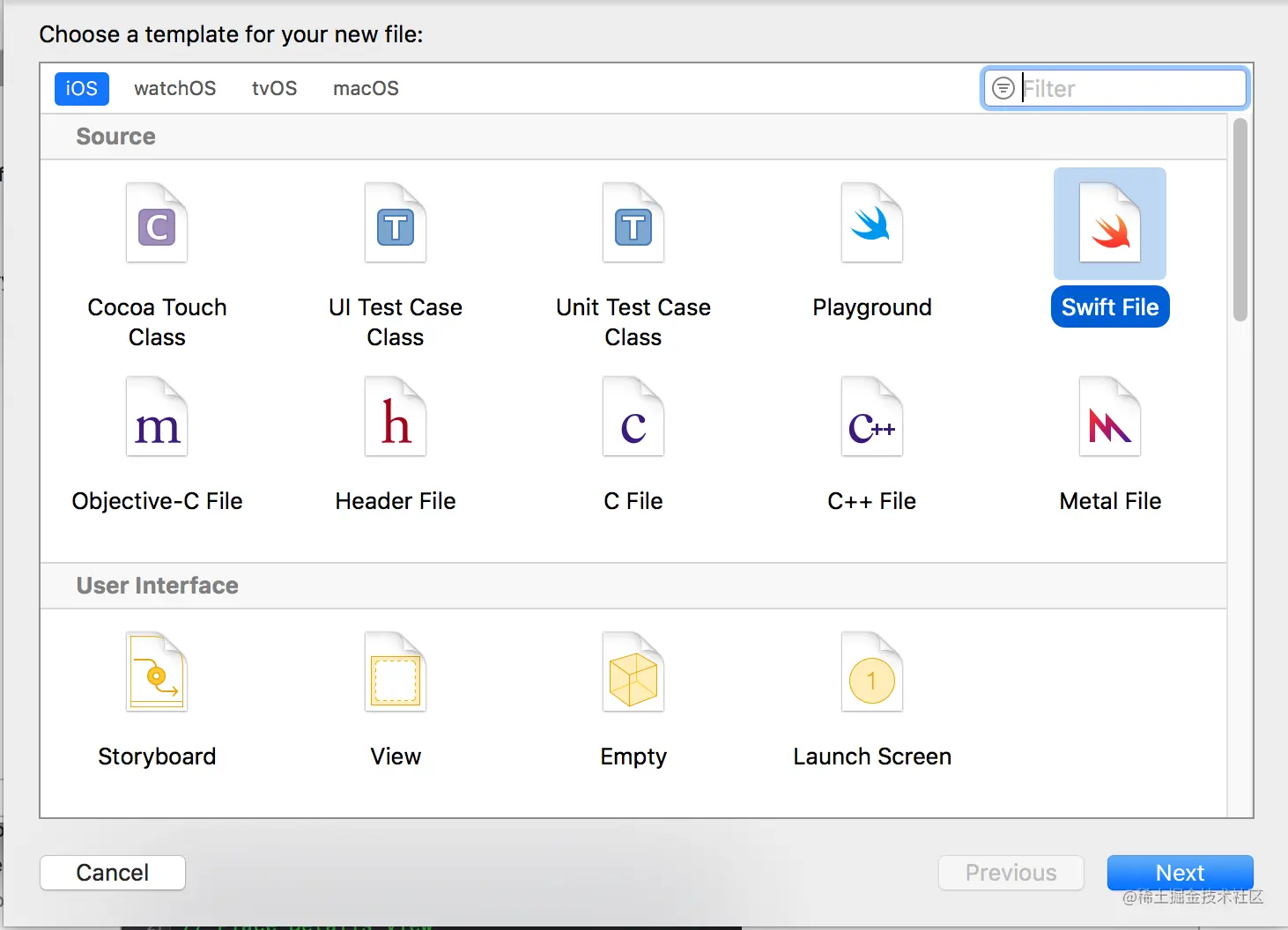Click the "Empty" label text

pos(633,757)
